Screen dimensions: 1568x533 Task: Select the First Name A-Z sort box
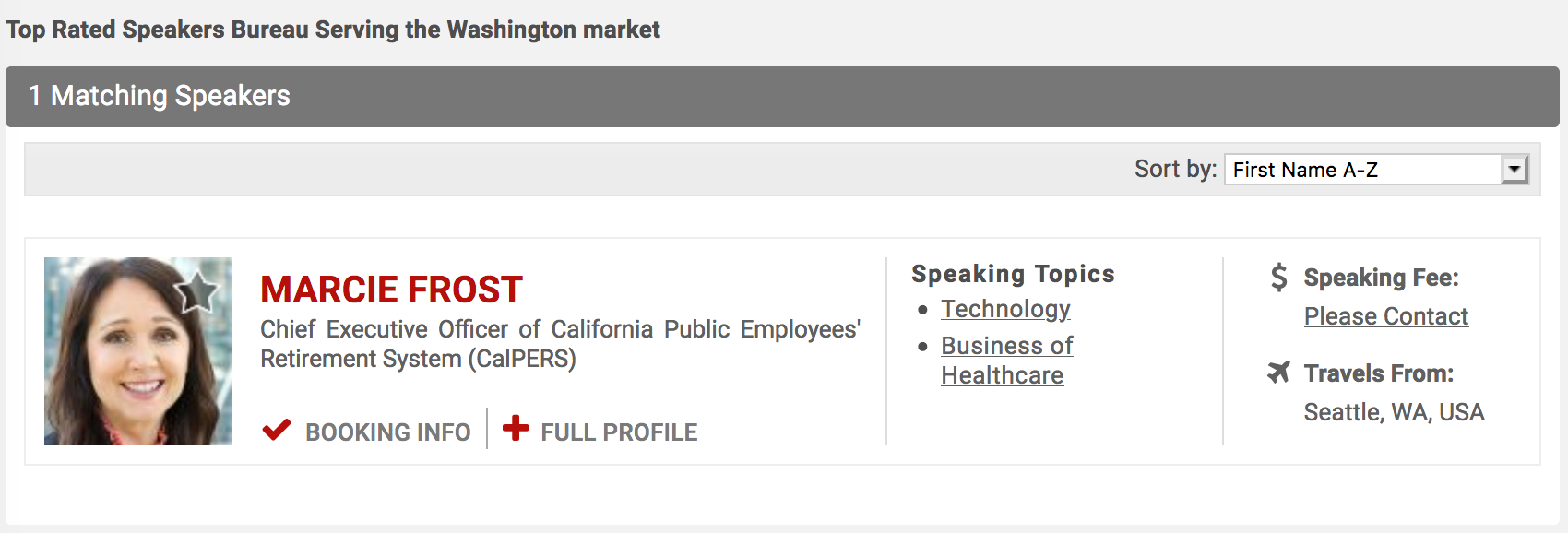tap(1376, 170)
